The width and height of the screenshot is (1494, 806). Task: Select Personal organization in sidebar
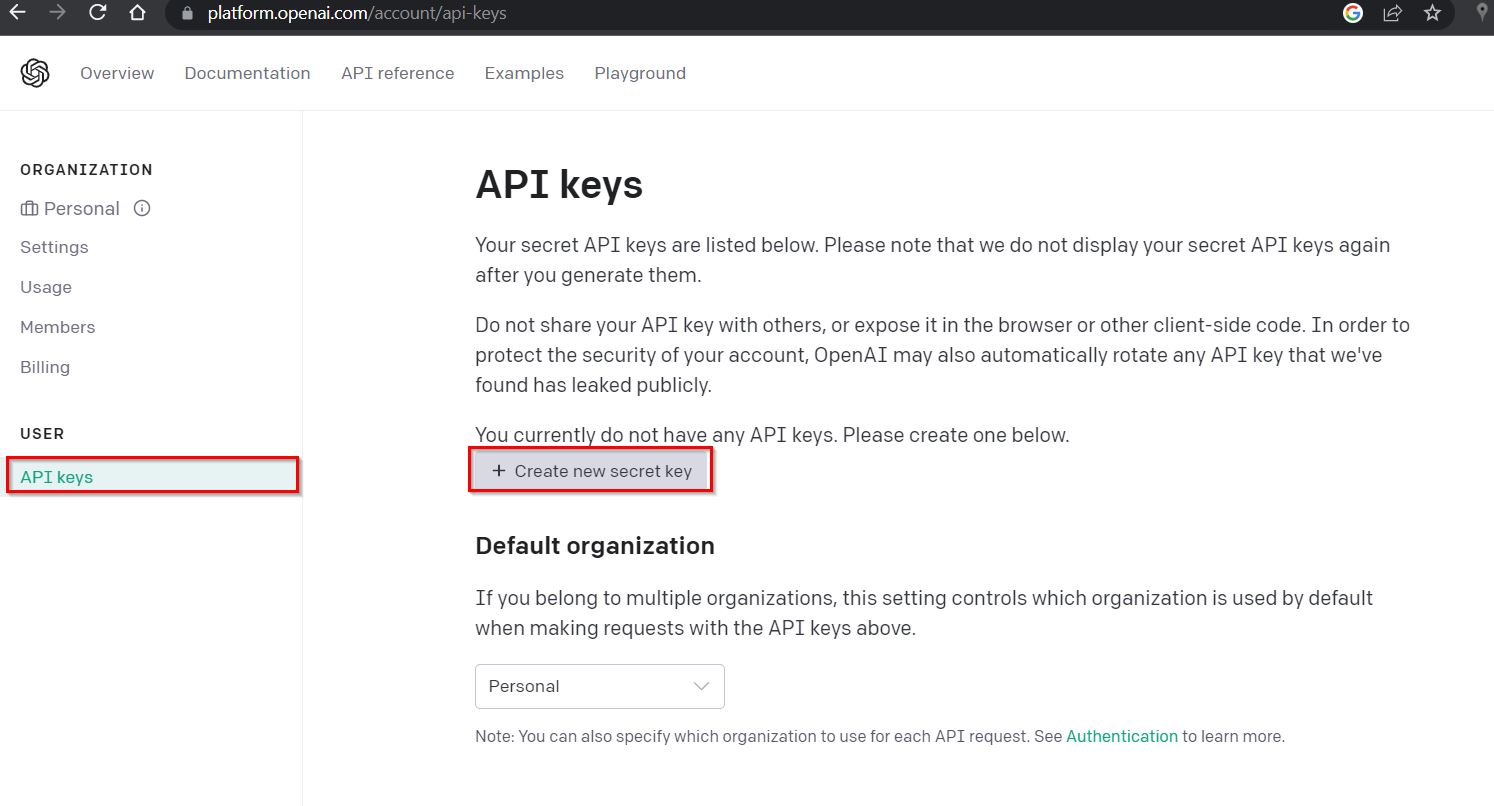(81, 208)
